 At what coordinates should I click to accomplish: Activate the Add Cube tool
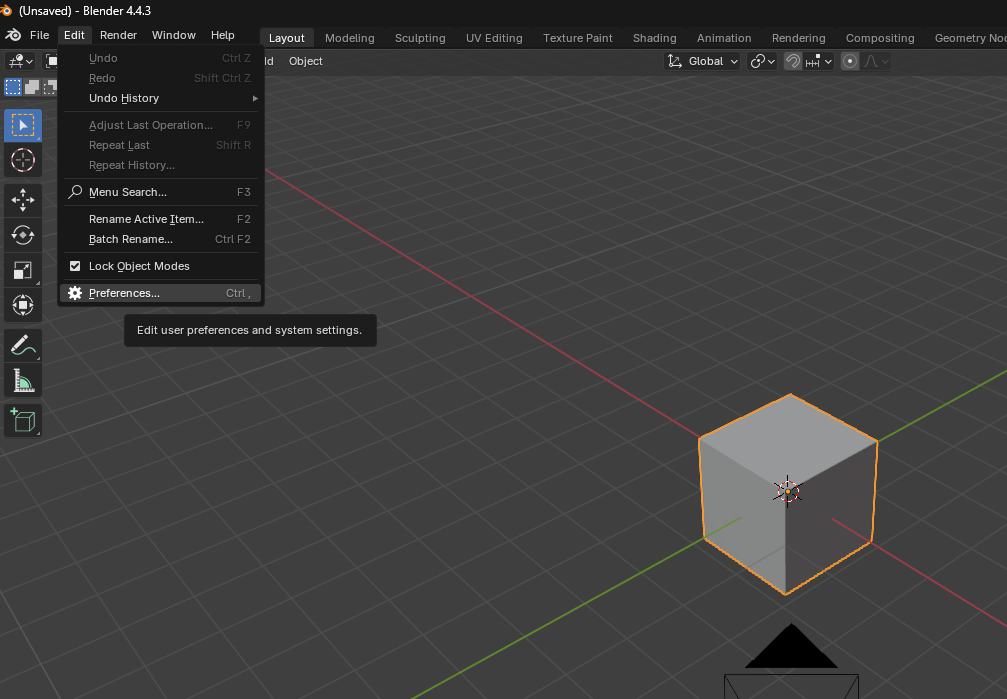tap(22, 420)
